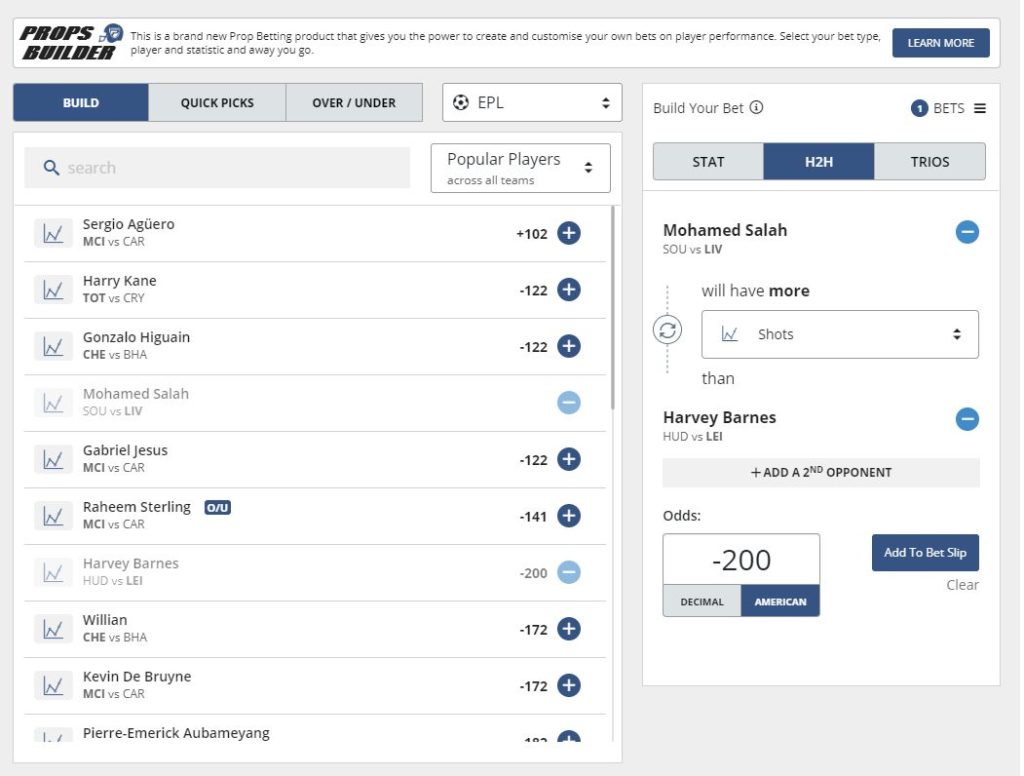
Task: Open stats chart for Gonzalo Higuain
Action: (x=53, y=346)
